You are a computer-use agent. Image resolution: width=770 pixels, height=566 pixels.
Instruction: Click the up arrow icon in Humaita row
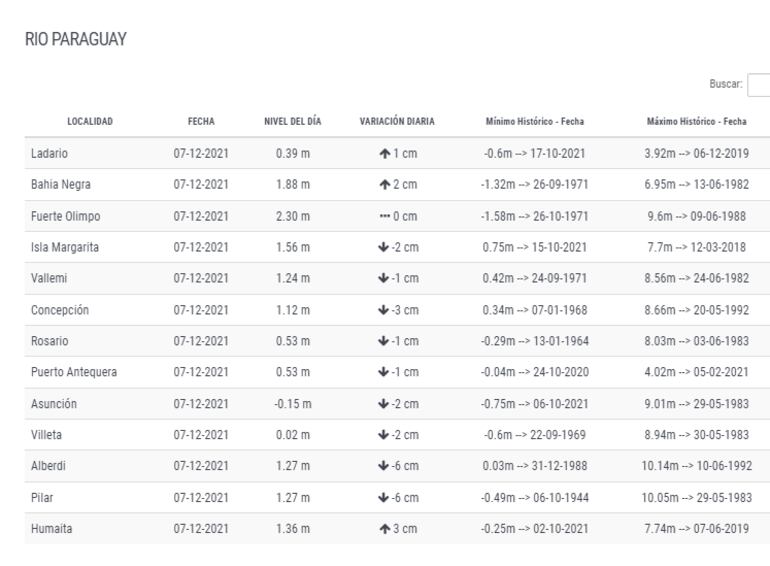(384, 529)
